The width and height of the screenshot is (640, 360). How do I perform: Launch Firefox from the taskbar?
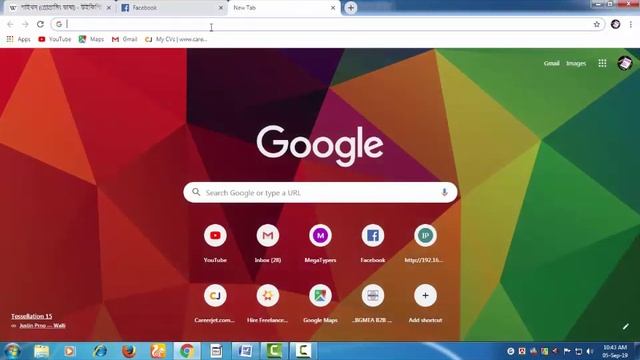(x=129, y=351)
